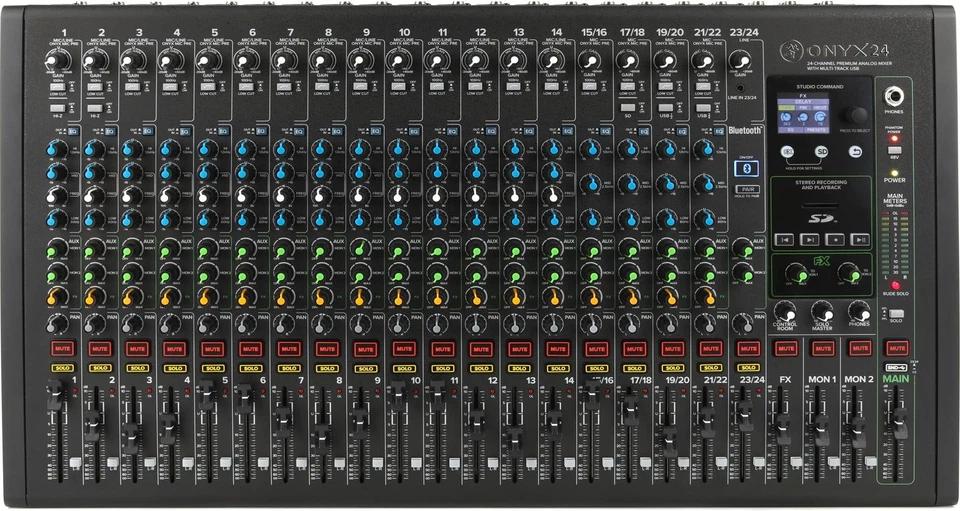The height and width of the screenshot is (511, 960).
Task: Hit the Bluetooth PAIR button
Action: pyautogui.click(x=746, y=190)
